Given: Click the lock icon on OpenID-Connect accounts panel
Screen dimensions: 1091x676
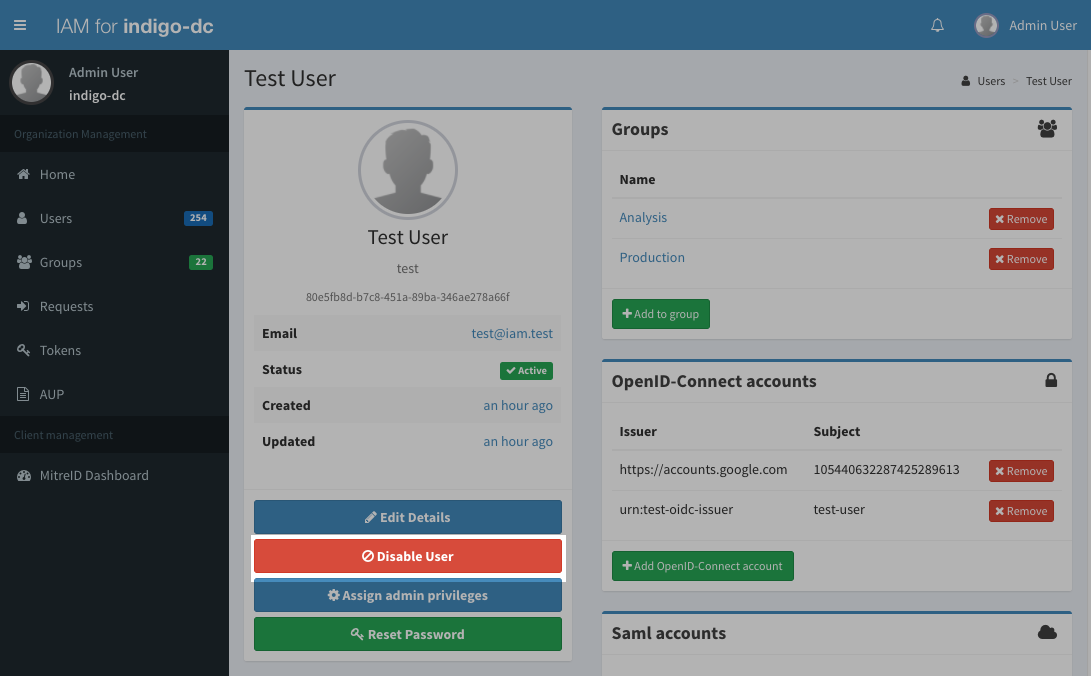Looking at the screenshot, I should (x=1050, y=380).
